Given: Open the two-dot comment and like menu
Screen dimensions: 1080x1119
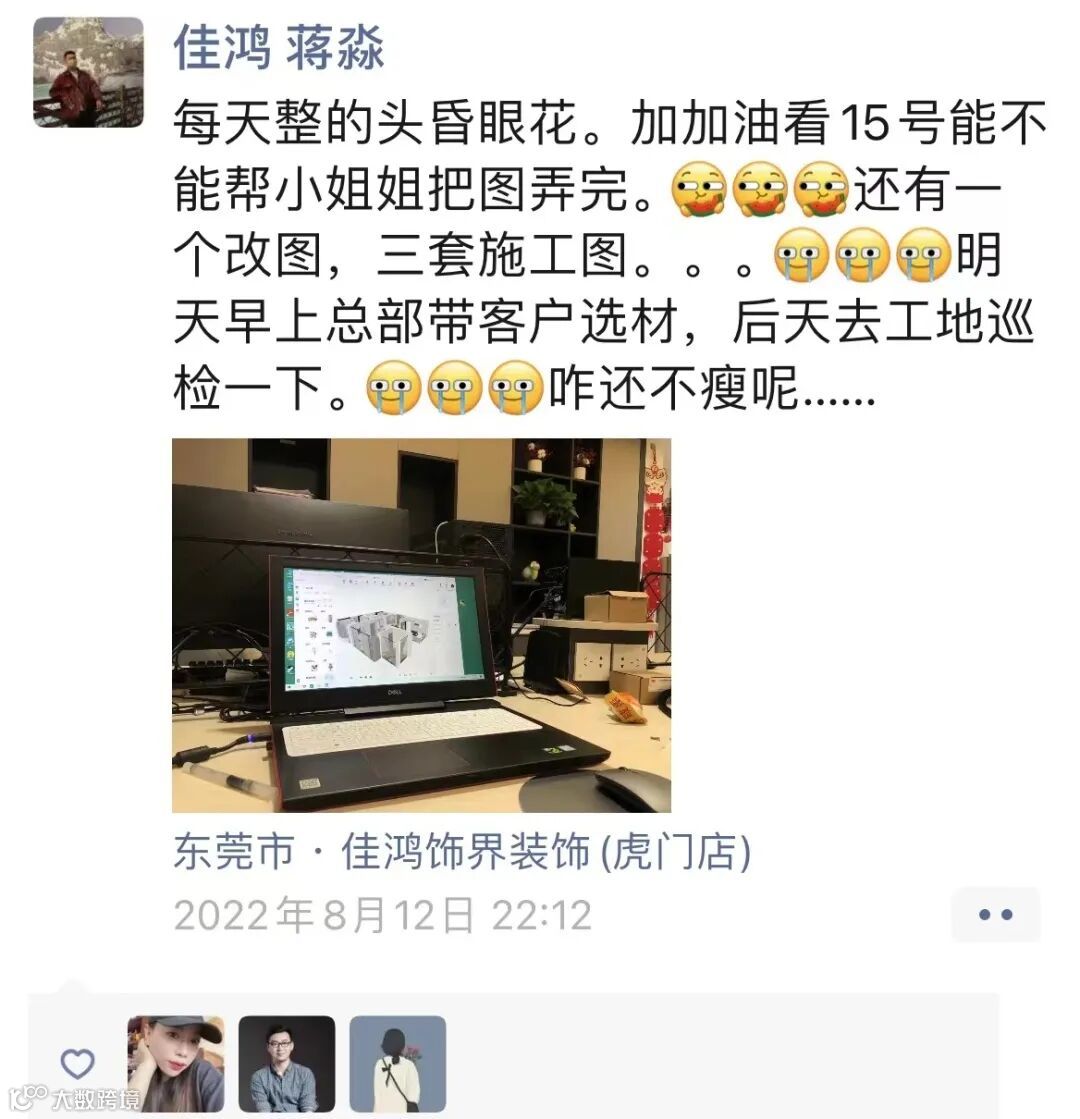Looking at the screenshot, I should [x=996, y=914].
